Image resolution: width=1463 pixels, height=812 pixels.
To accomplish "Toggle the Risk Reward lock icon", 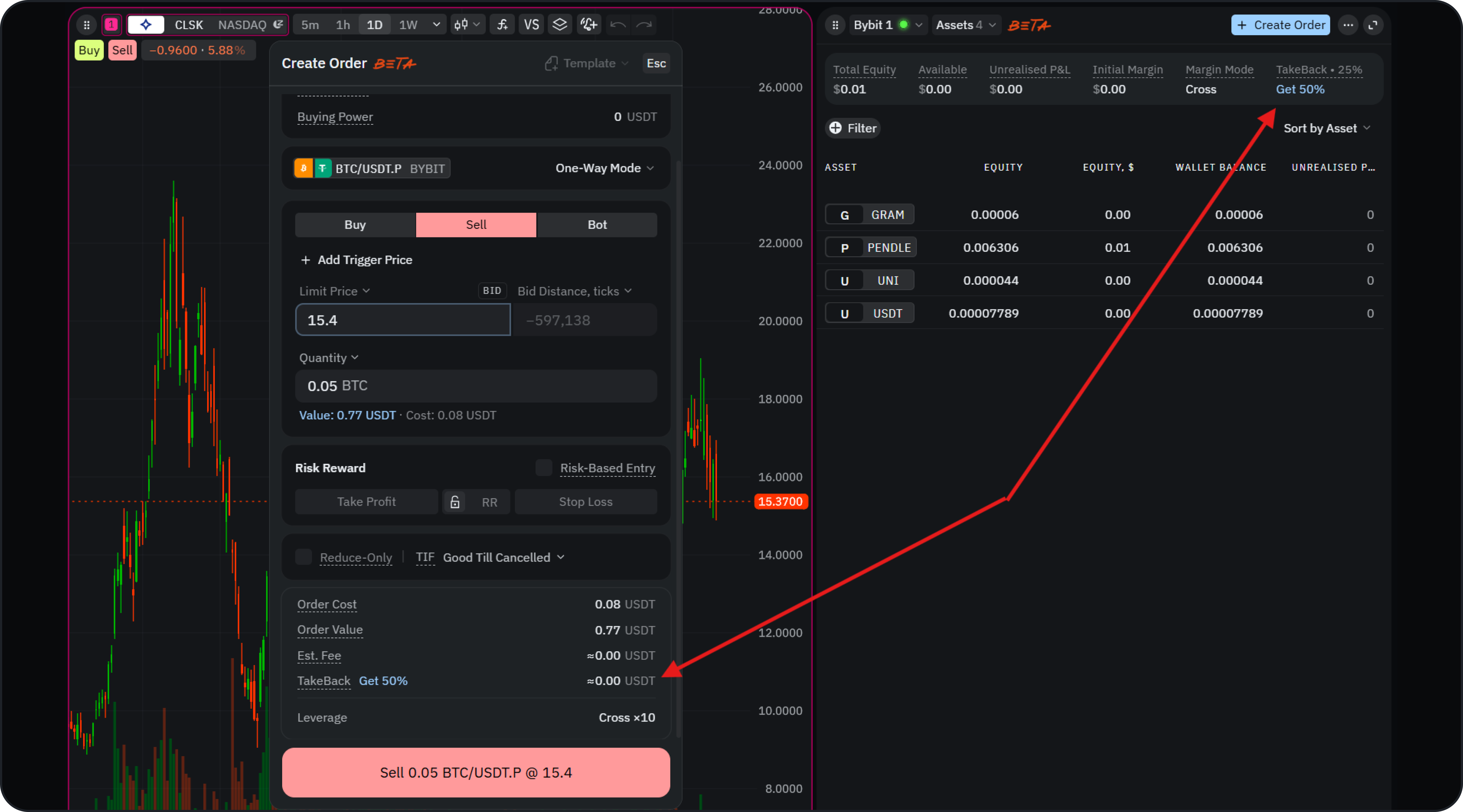I will click(455, 502).
